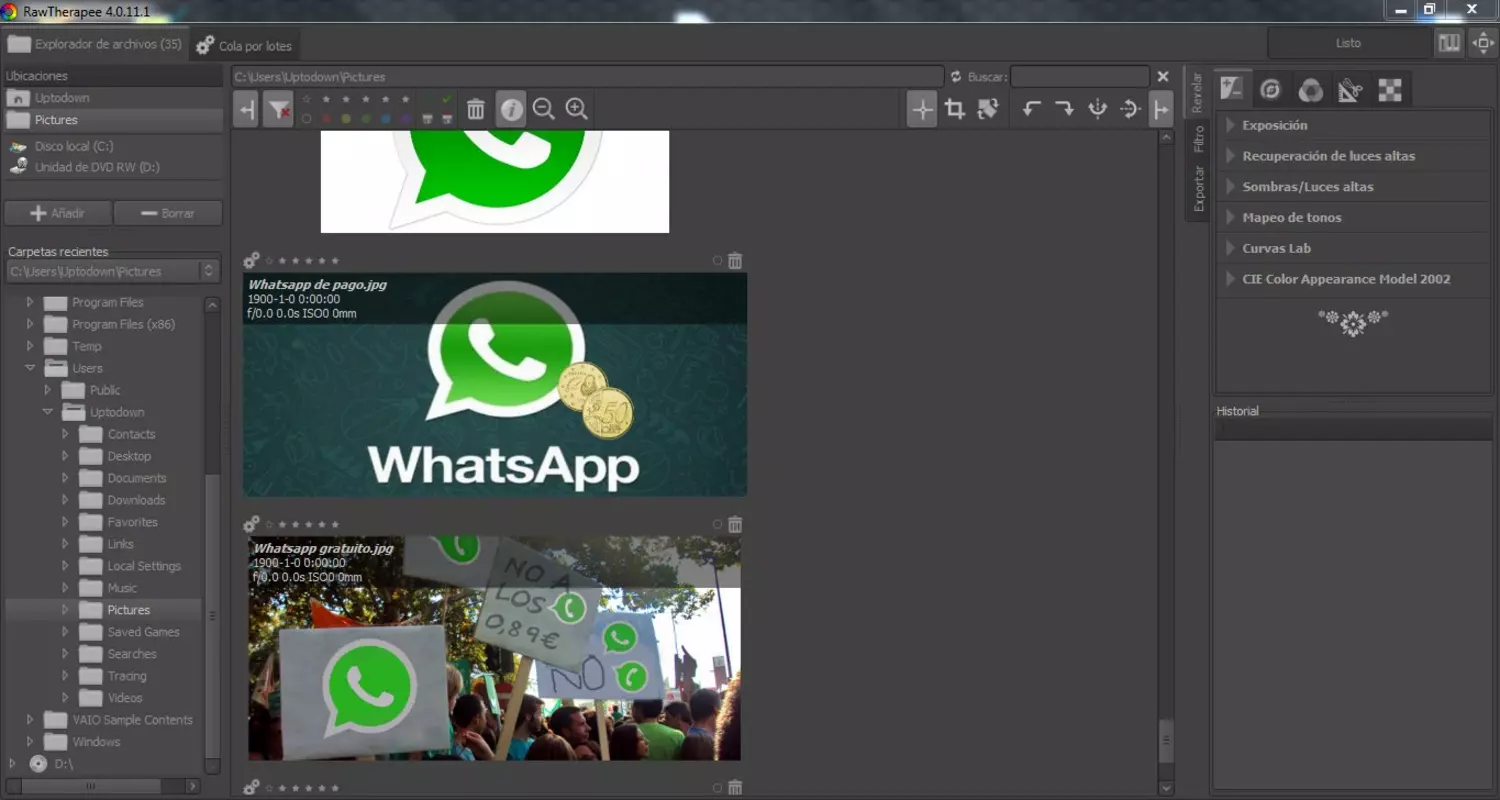Select Disco local (C:) location
The height and width of the screenshot is (800, 1500).
tap(113, 146)
